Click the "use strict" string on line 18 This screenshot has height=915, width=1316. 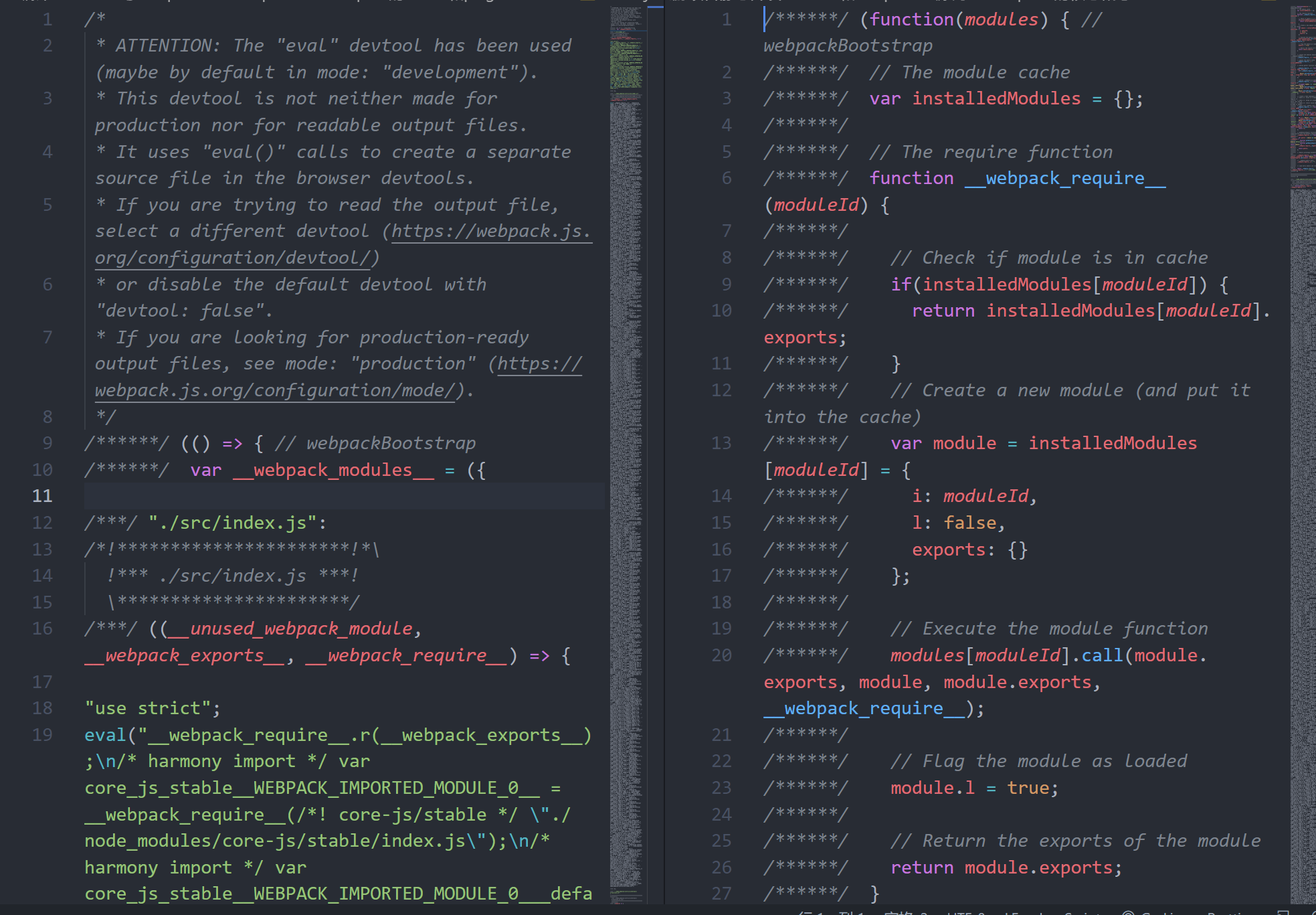click(x=148, y=708)
